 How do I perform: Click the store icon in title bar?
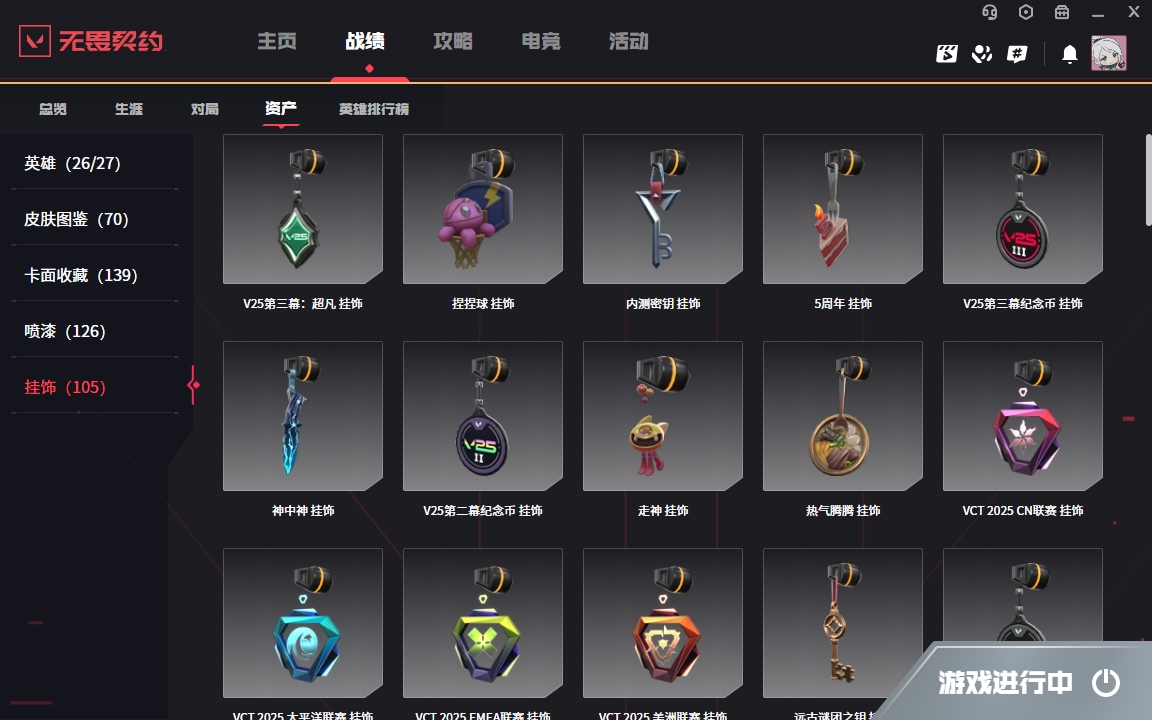pyautogui.click(x=1062, y=12)
